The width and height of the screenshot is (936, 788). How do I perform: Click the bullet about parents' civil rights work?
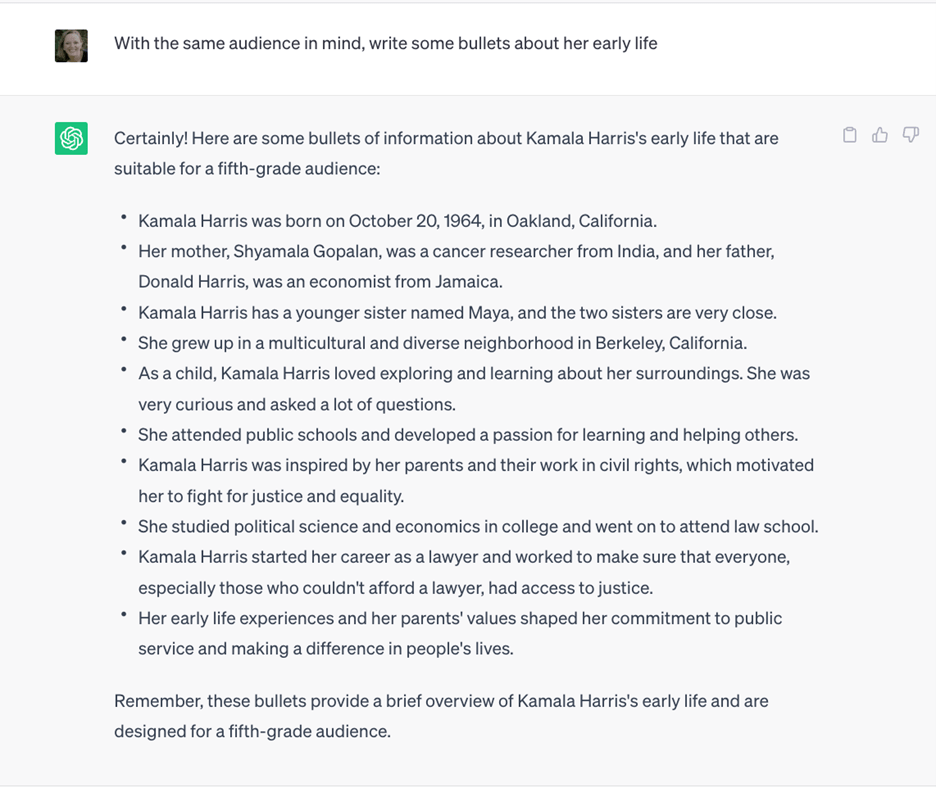475,465
